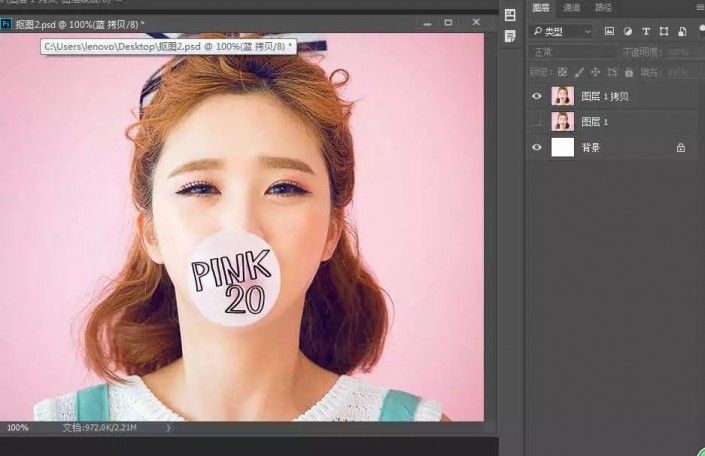Expand the status bar document info arrow

click(x=168, y=428)
